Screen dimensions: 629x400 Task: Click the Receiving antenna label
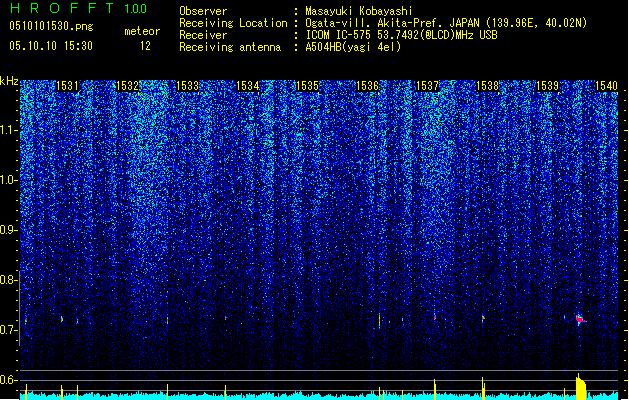(x=230, y=47)
